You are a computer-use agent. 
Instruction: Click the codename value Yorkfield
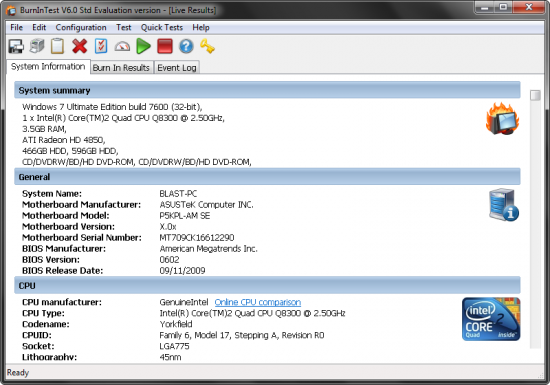tap(176, 324)
